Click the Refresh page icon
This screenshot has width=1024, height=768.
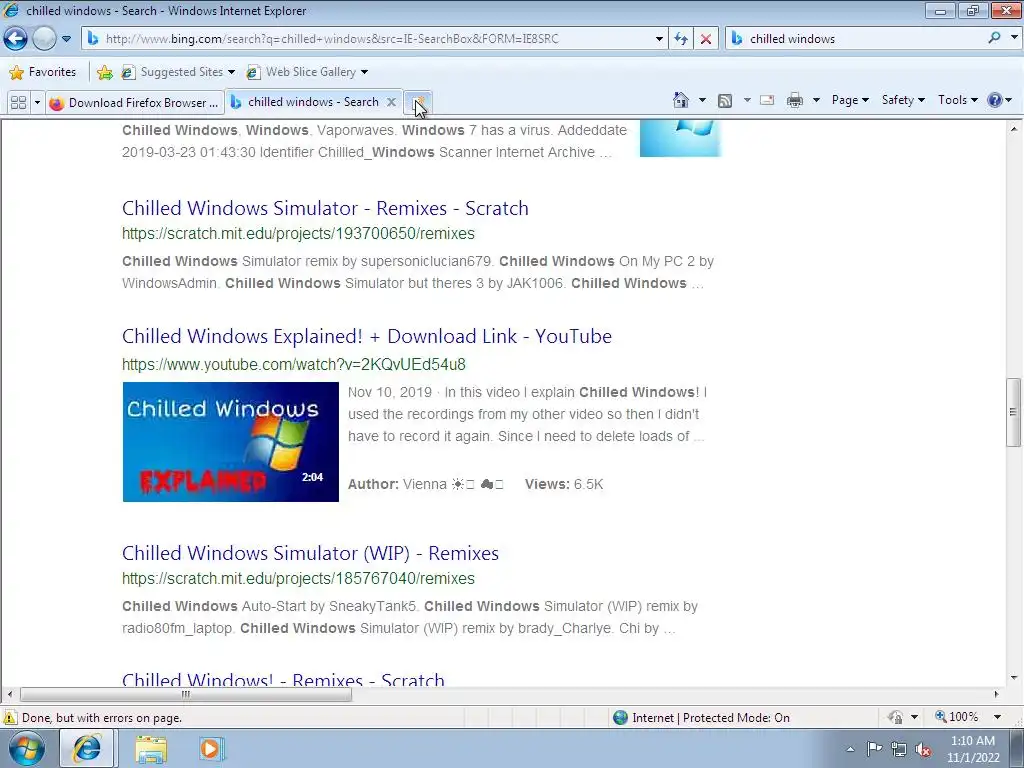tap(681, 39)
